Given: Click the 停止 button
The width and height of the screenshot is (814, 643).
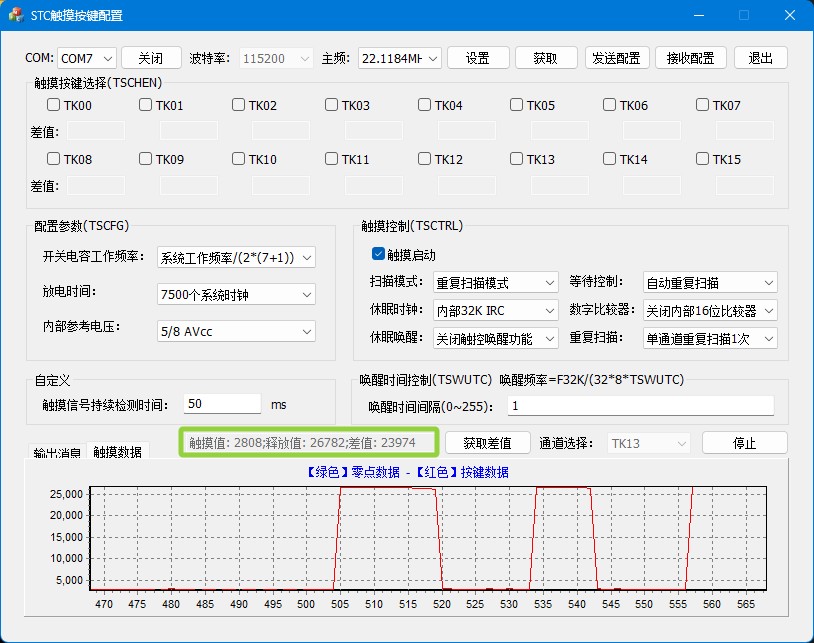Looking at the screenshot, I should click(744, 443).
